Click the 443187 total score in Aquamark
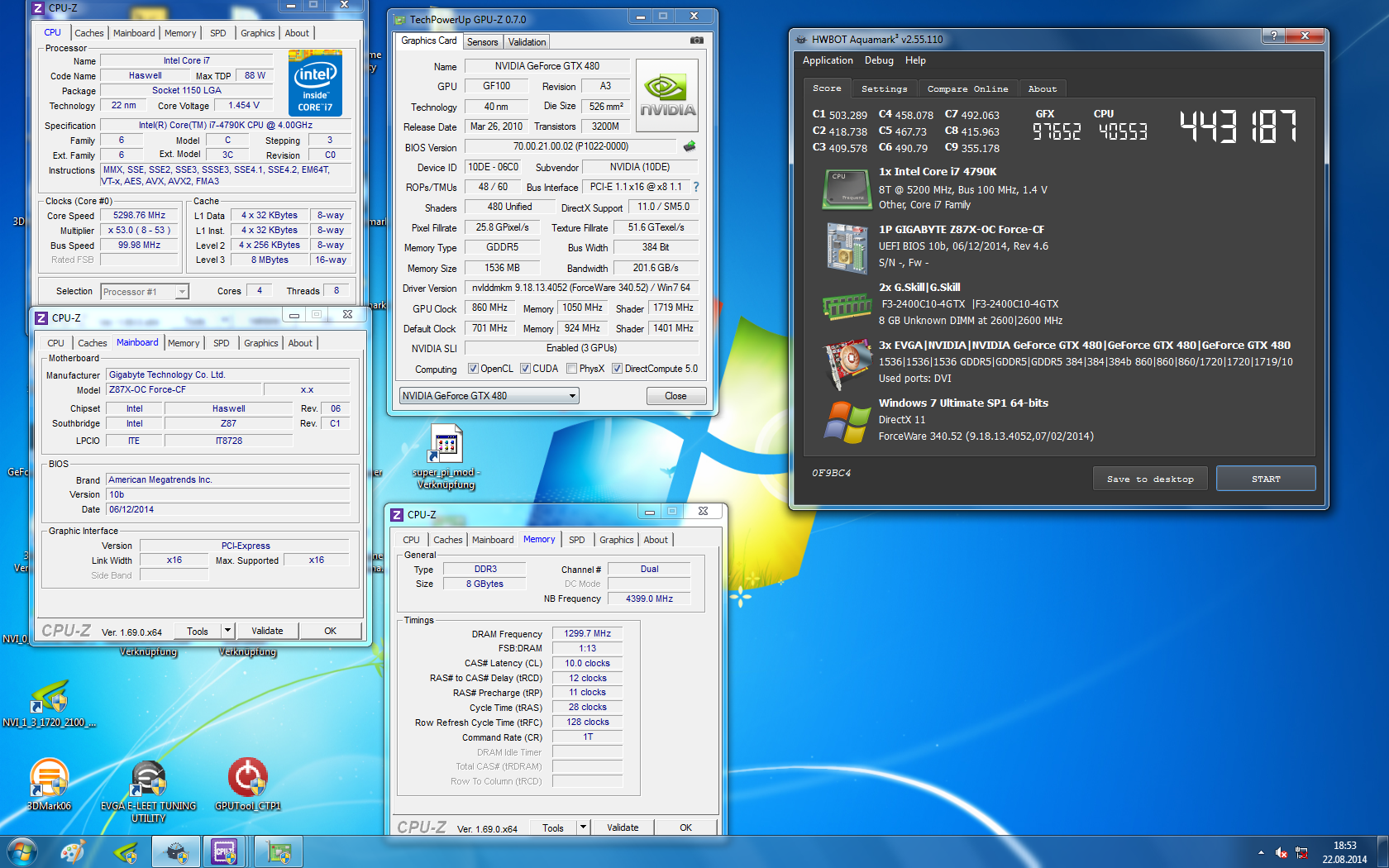The image size is (1389, 868). click(1238, 127)
